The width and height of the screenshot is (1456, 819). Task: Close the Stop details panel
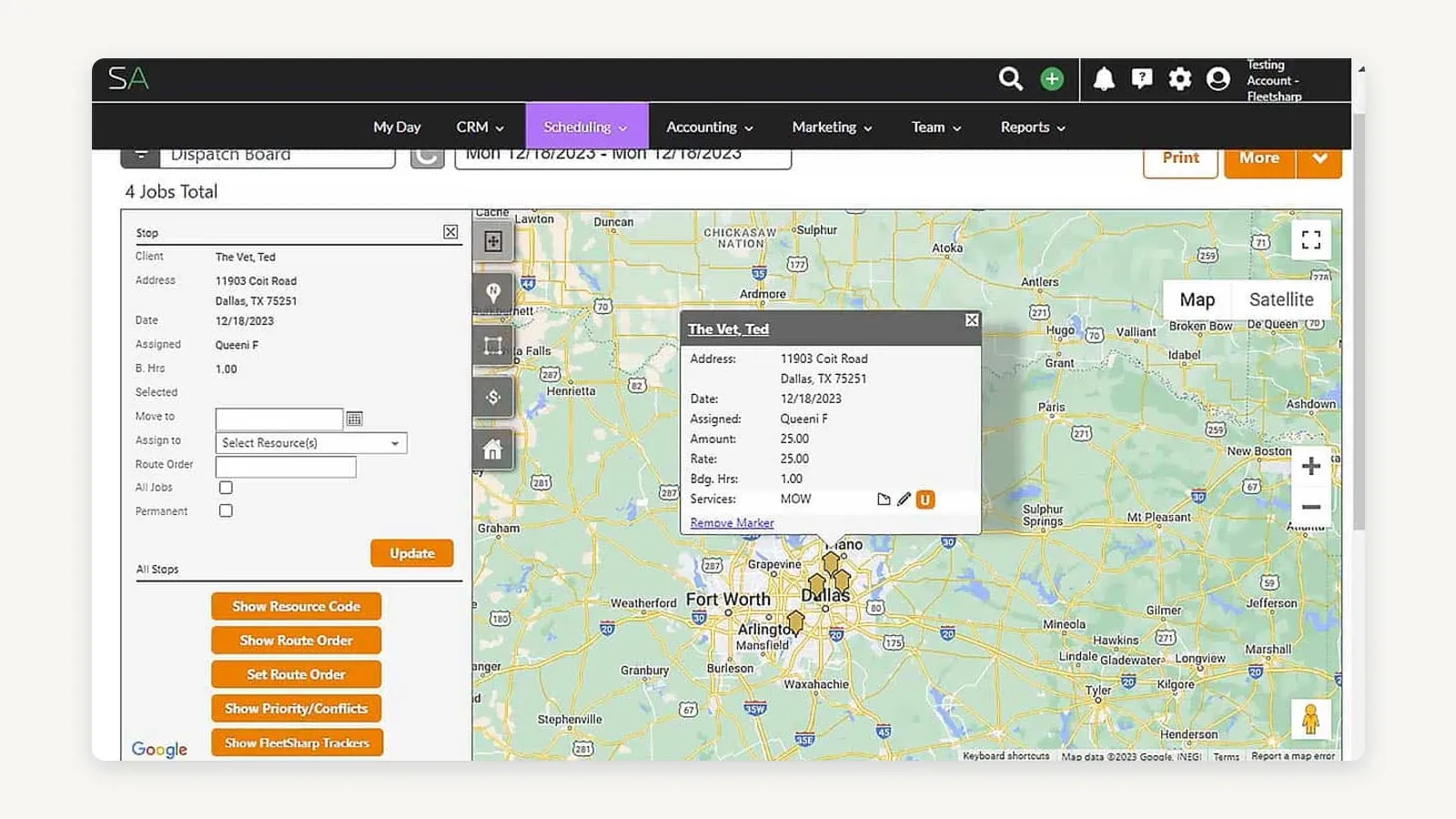click(x=450, y=232)
